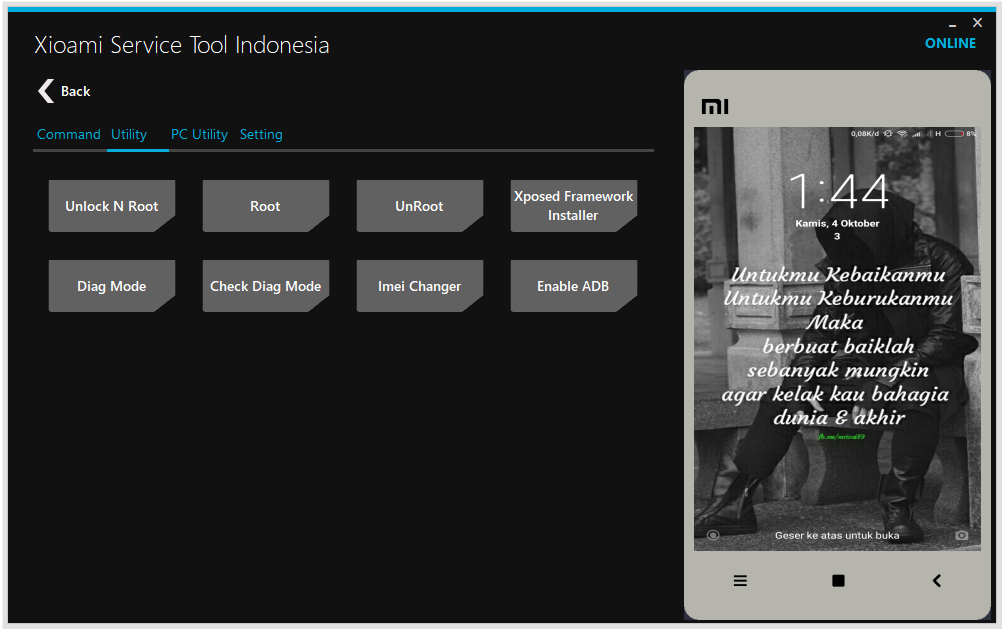The image size is (1004, 632).
Task: Switch to the Command tab
Action: [x=69, y=134]
